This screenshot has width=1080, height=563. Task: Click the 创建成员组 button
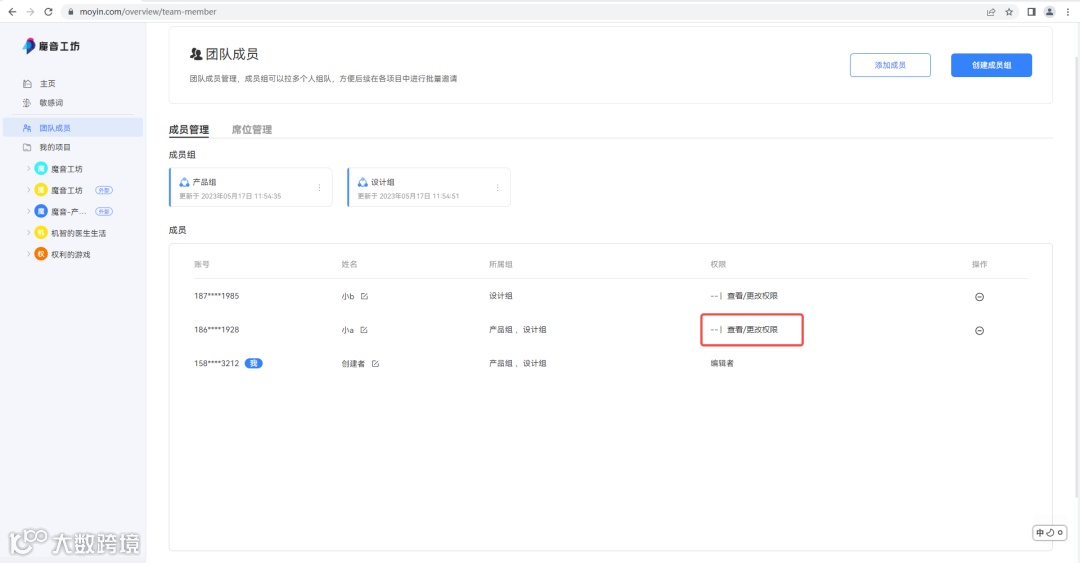pyautogui.click(x=991, y=65)
